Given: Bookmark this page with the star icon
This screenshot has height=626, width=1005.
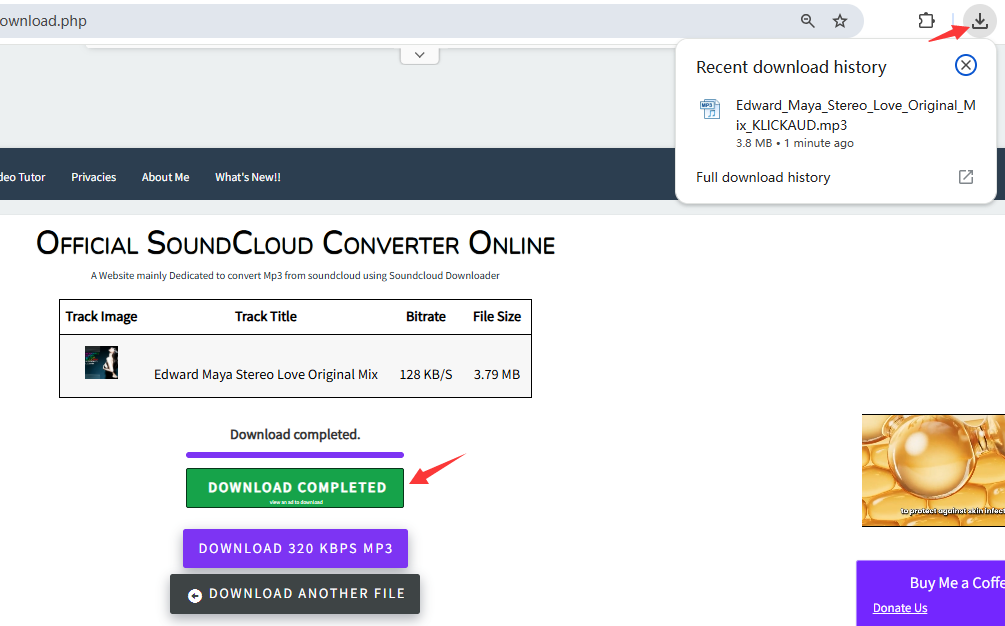Looking at the screenshot, I should [x=840, y=21].
